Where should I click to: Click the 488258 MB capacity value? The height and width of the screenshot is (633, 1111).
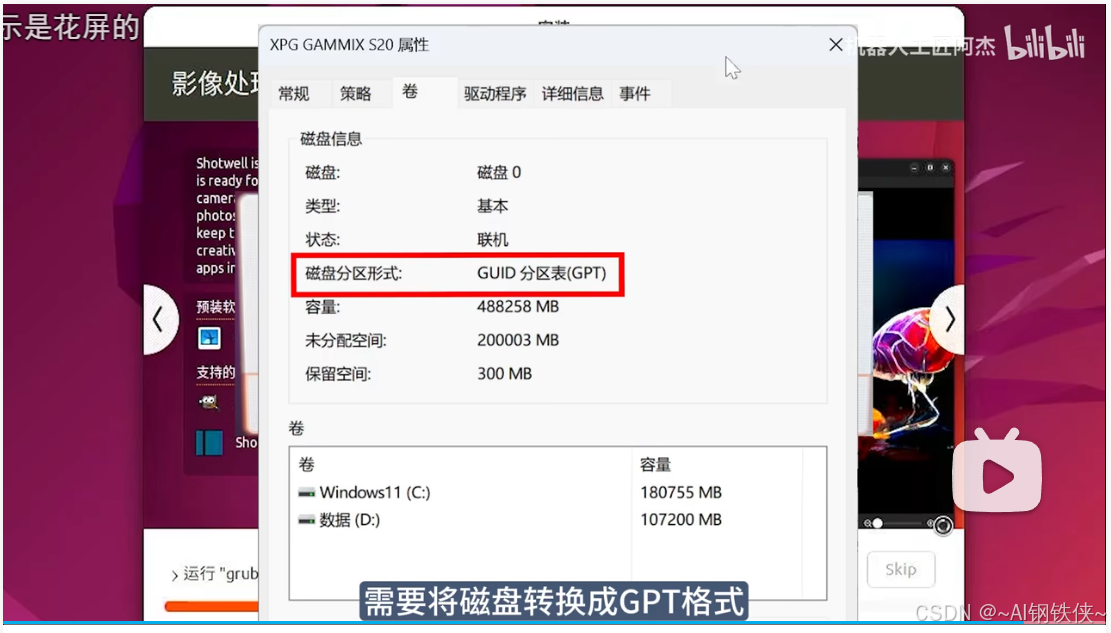click(518, 306)
